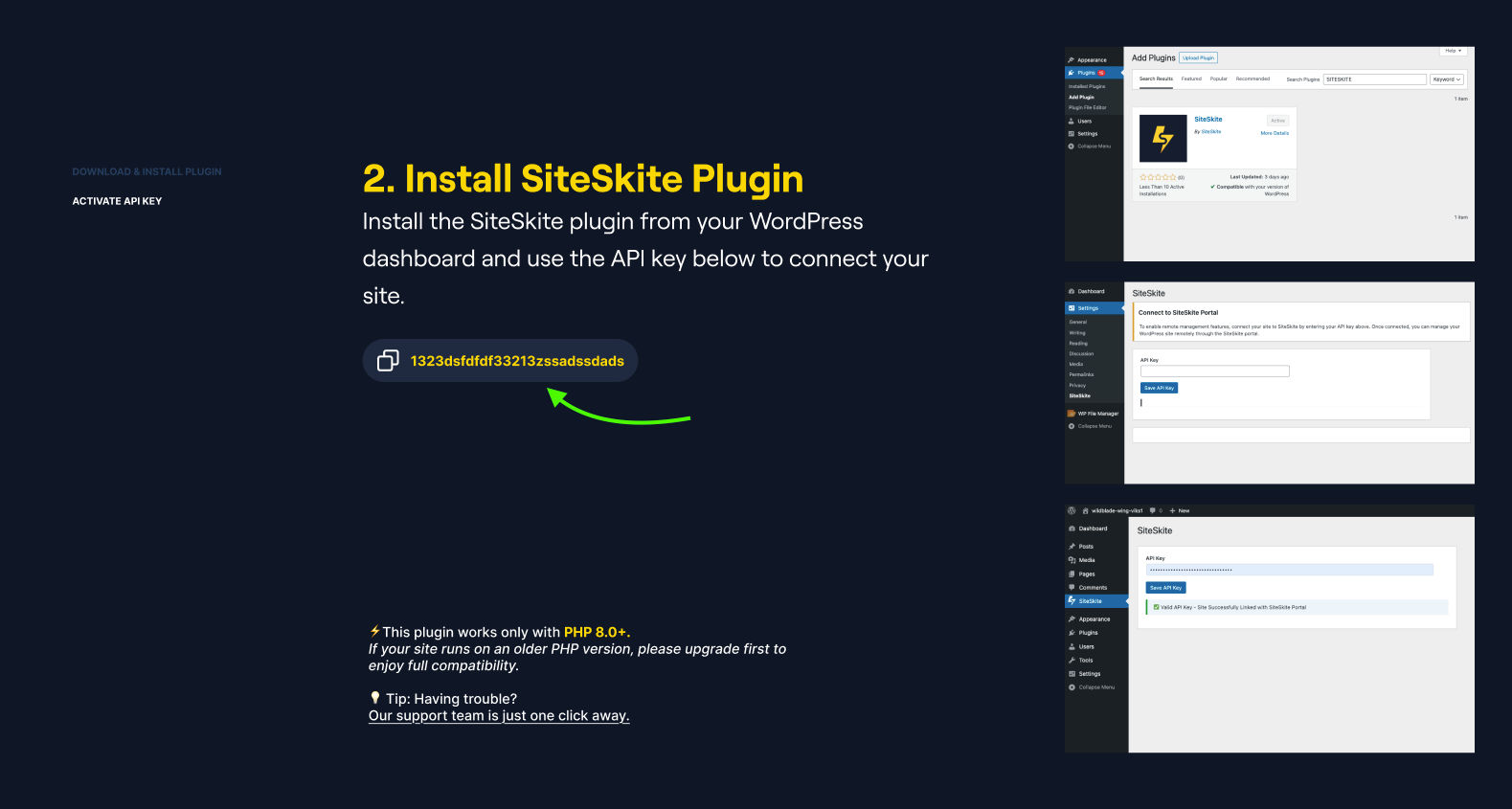
Task: Click the Tools wrench icon in sidebar
Action: 1072,661
